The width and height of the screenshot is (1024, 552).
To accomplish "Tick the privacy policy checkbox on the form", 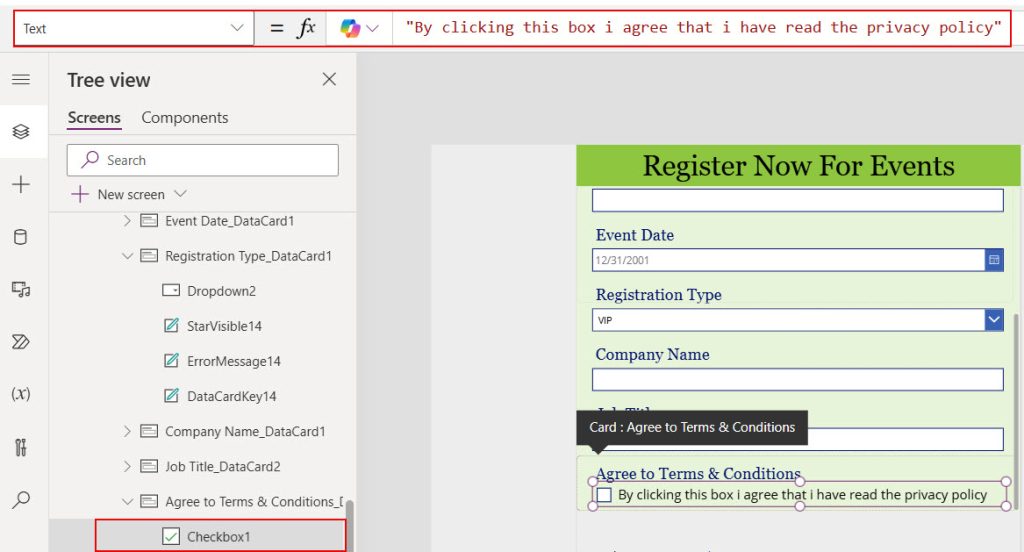I will coord(605,495).
